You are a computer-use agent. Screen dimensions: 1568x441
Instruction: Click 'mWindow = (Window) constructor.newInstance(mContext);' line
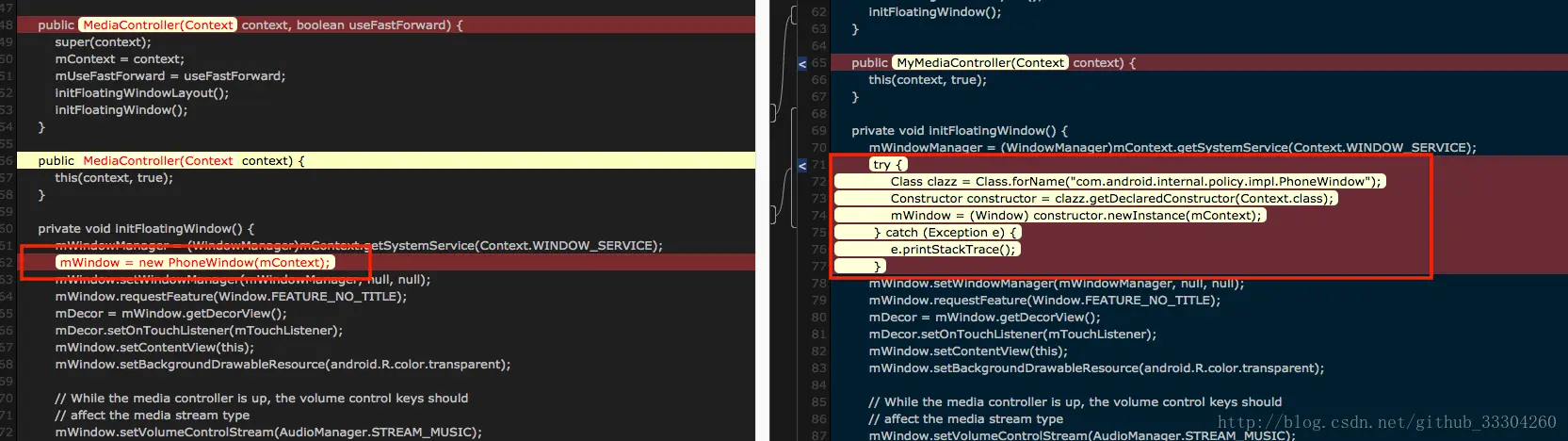click(x=1075, y=216)
